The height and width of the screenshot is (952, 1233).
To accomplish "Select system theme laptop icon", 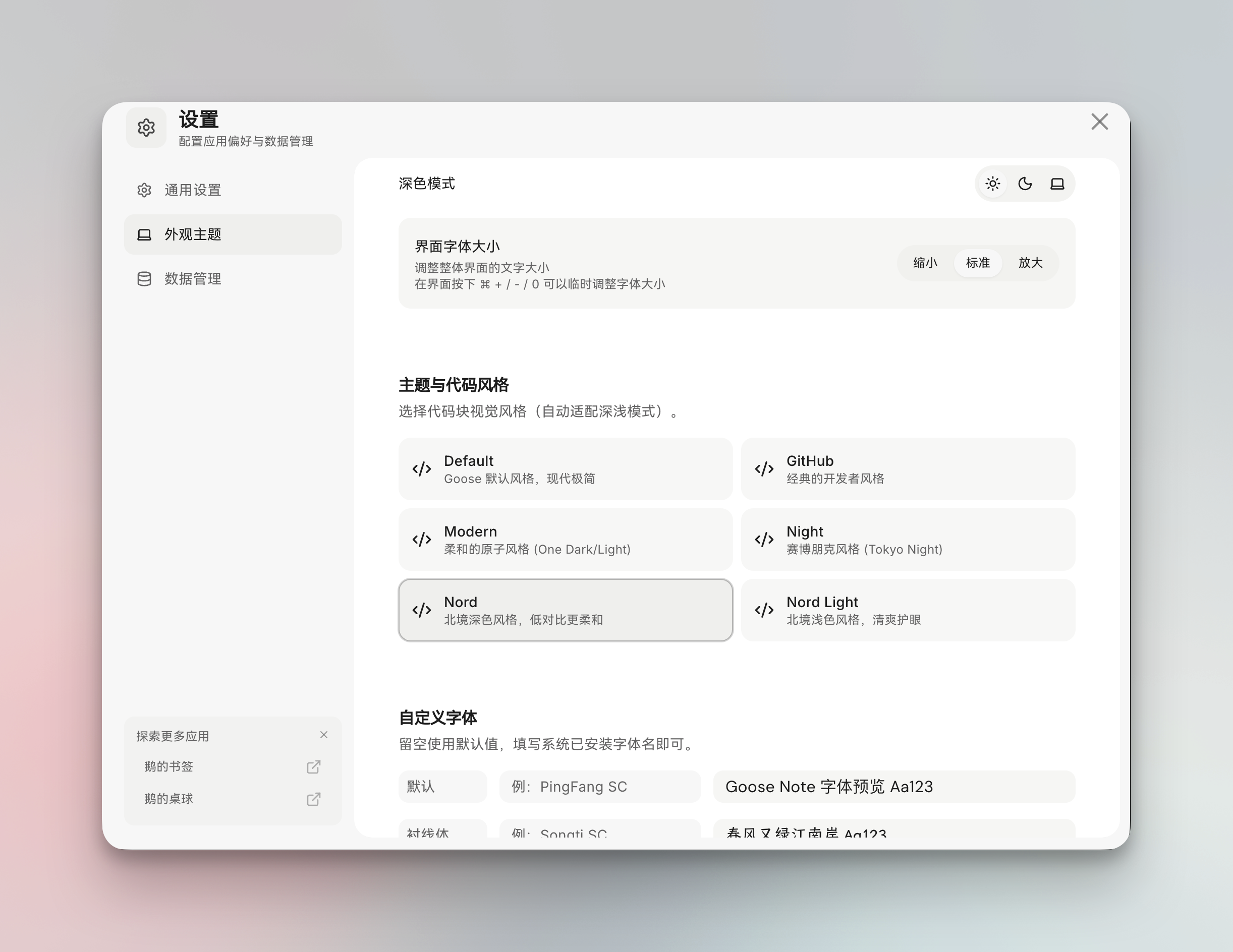I will coord(1057,184).
